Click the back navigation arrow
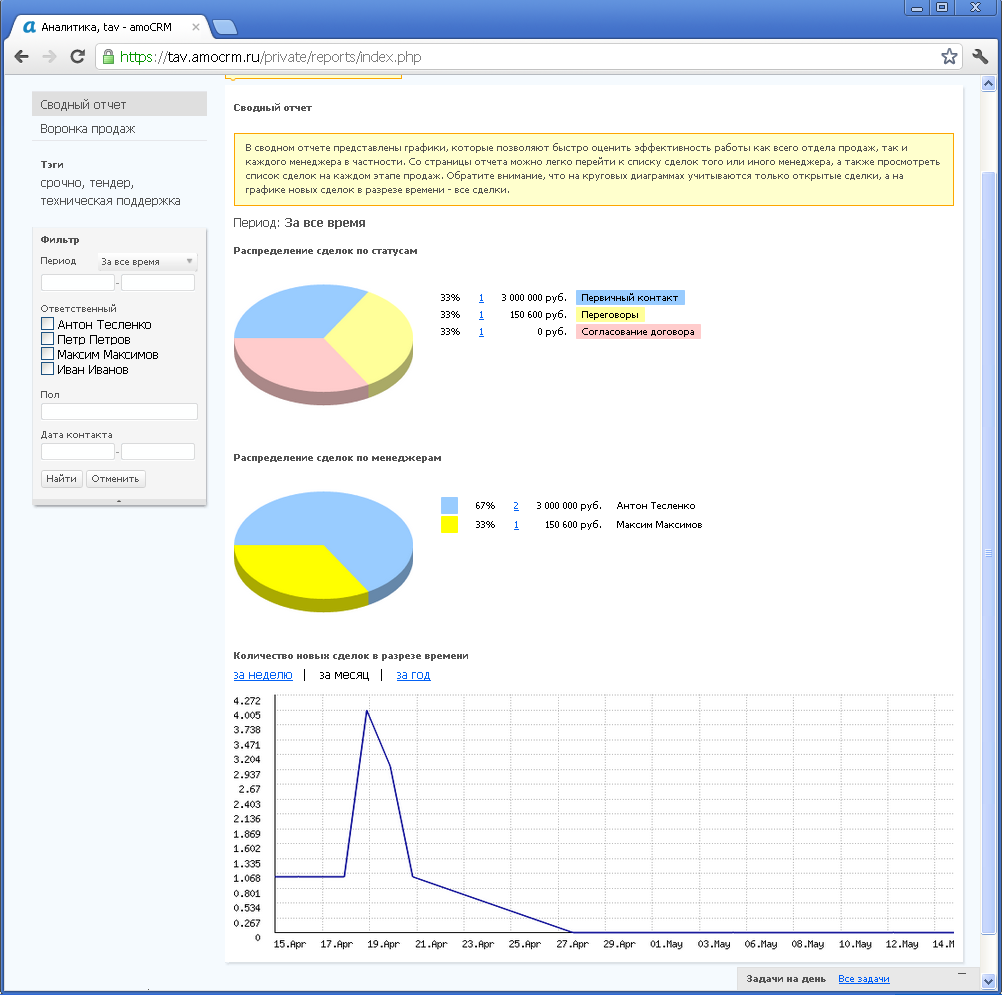1002x995 pixels. click(x=21, y=57)
